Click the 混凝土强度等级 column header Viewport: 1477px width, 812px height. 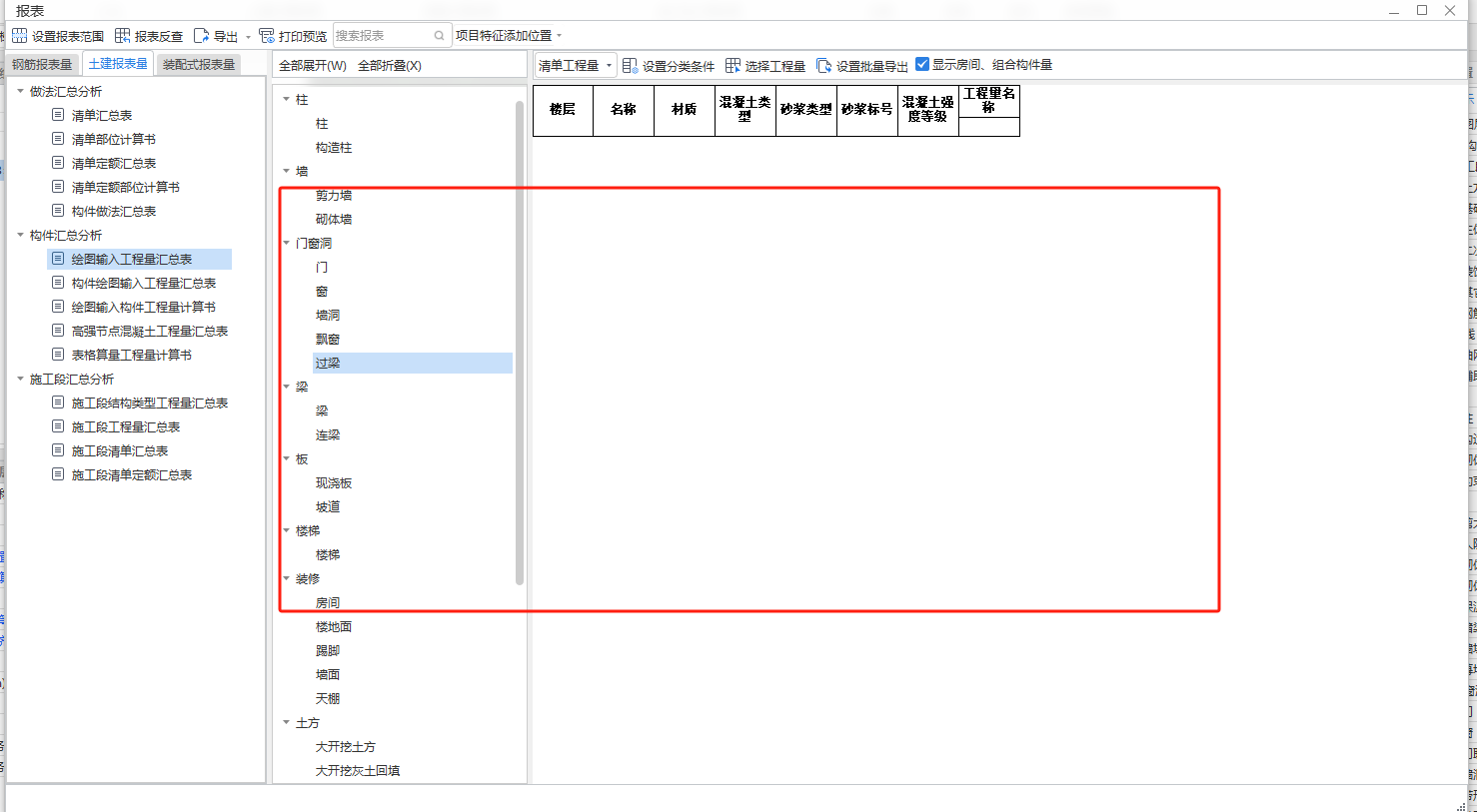click(928, 110)
